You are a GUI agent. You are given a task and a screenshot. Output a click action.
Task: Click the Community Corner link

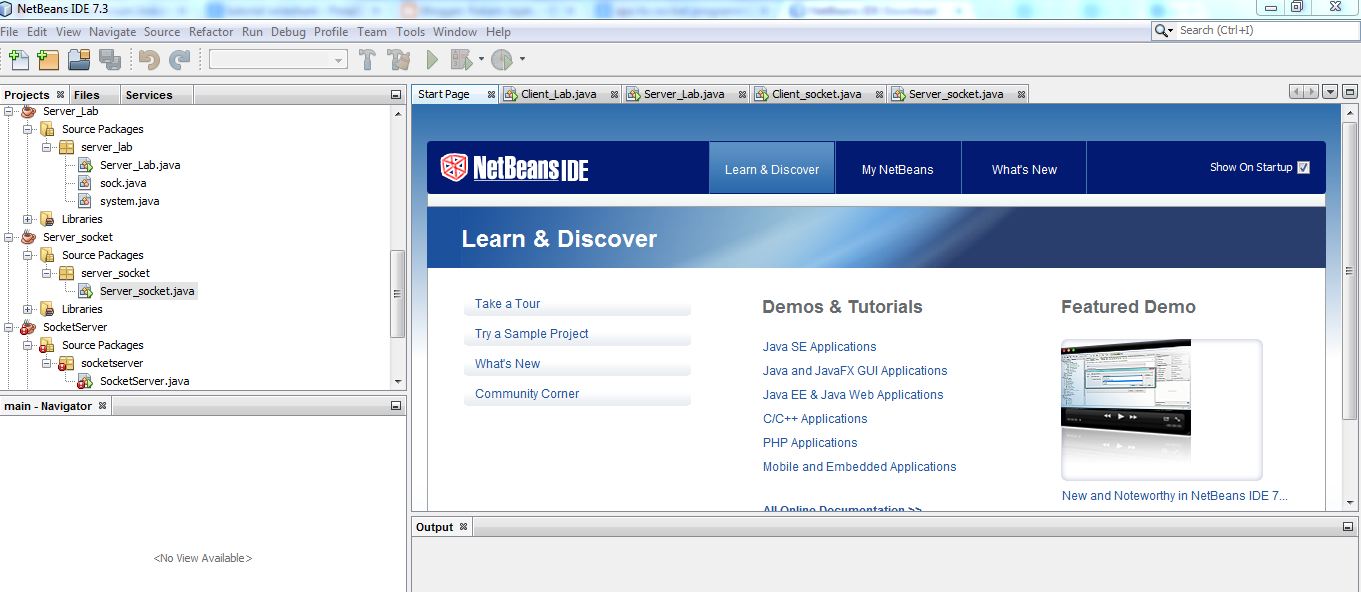(527, 394)
